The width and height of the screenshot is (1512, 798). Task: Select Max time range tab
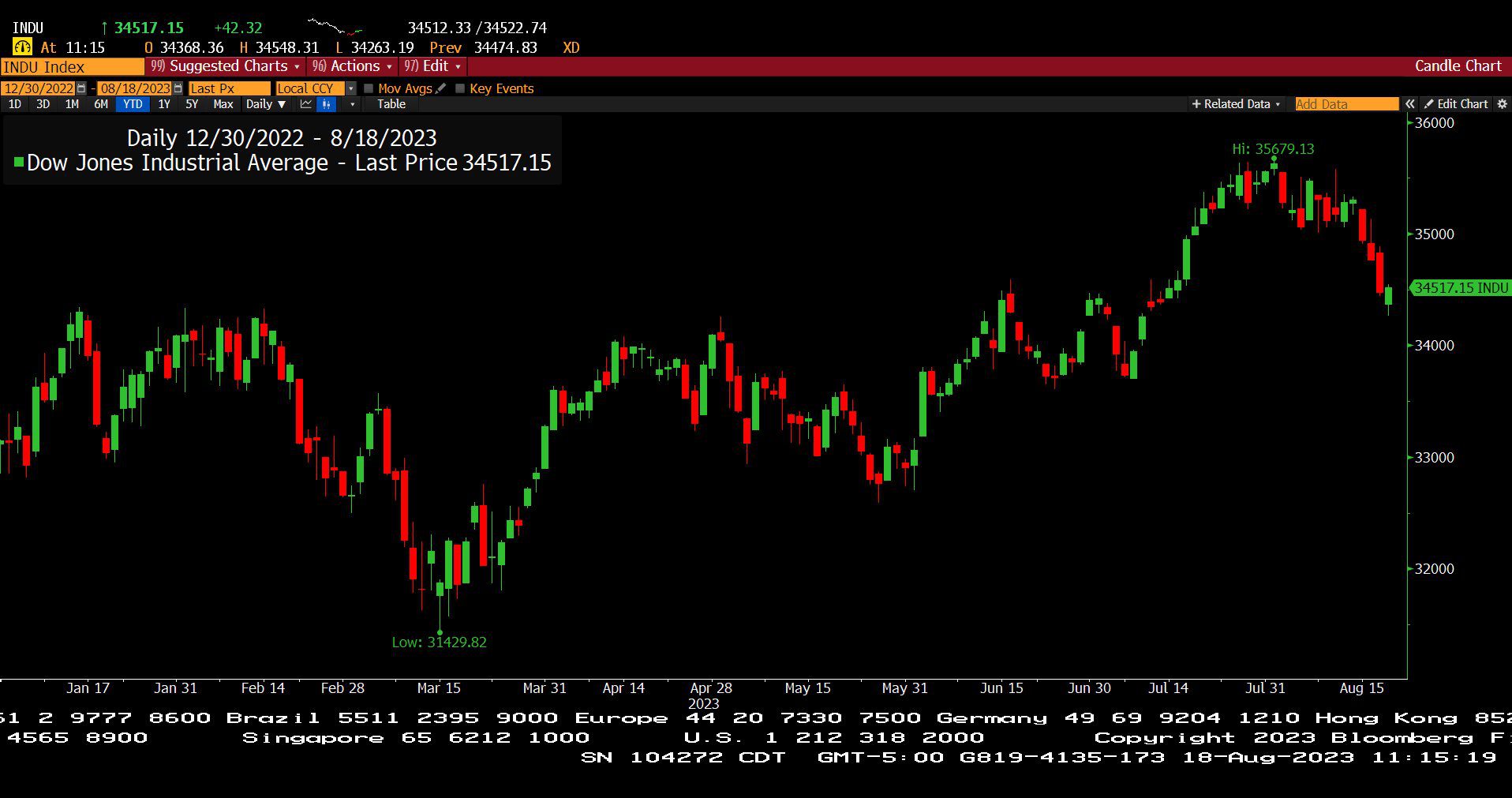tap(223, 104)
